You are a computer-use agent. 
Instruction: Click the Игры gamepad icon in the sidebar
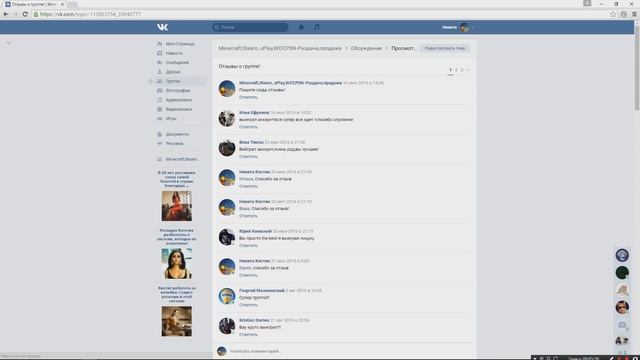click(x=160, y=119)
